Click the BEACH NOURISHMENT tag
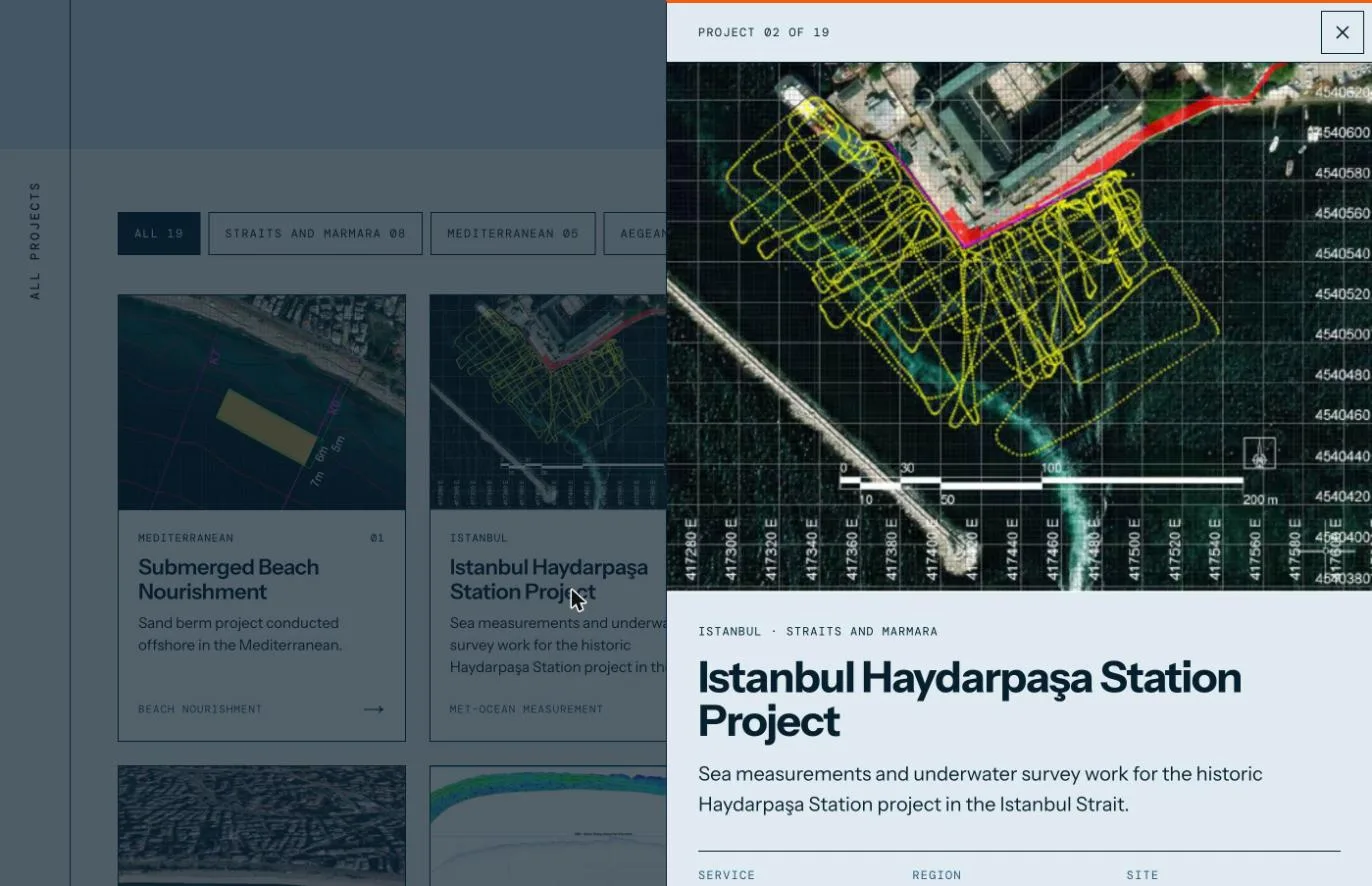 [200, 709]
